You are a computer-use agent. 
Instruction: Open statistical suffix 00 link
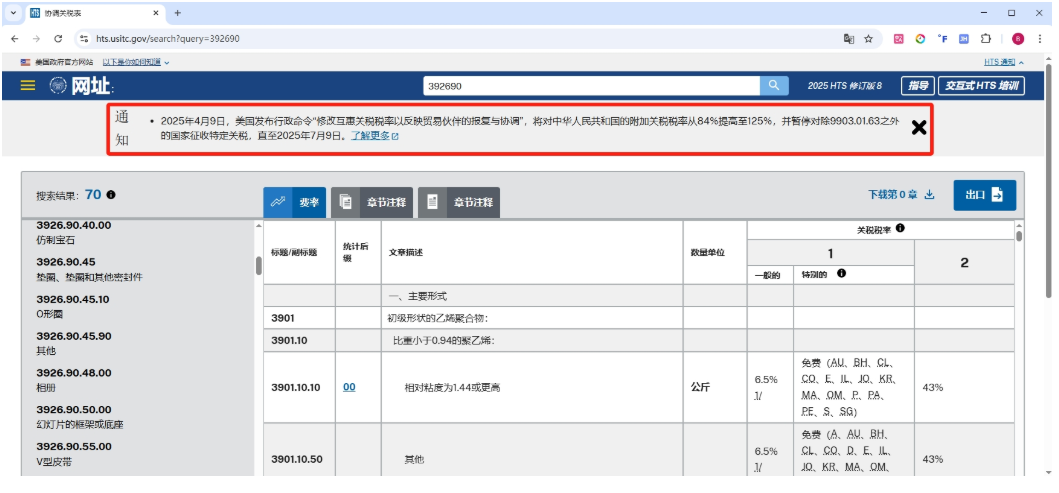tap(349, 387)
